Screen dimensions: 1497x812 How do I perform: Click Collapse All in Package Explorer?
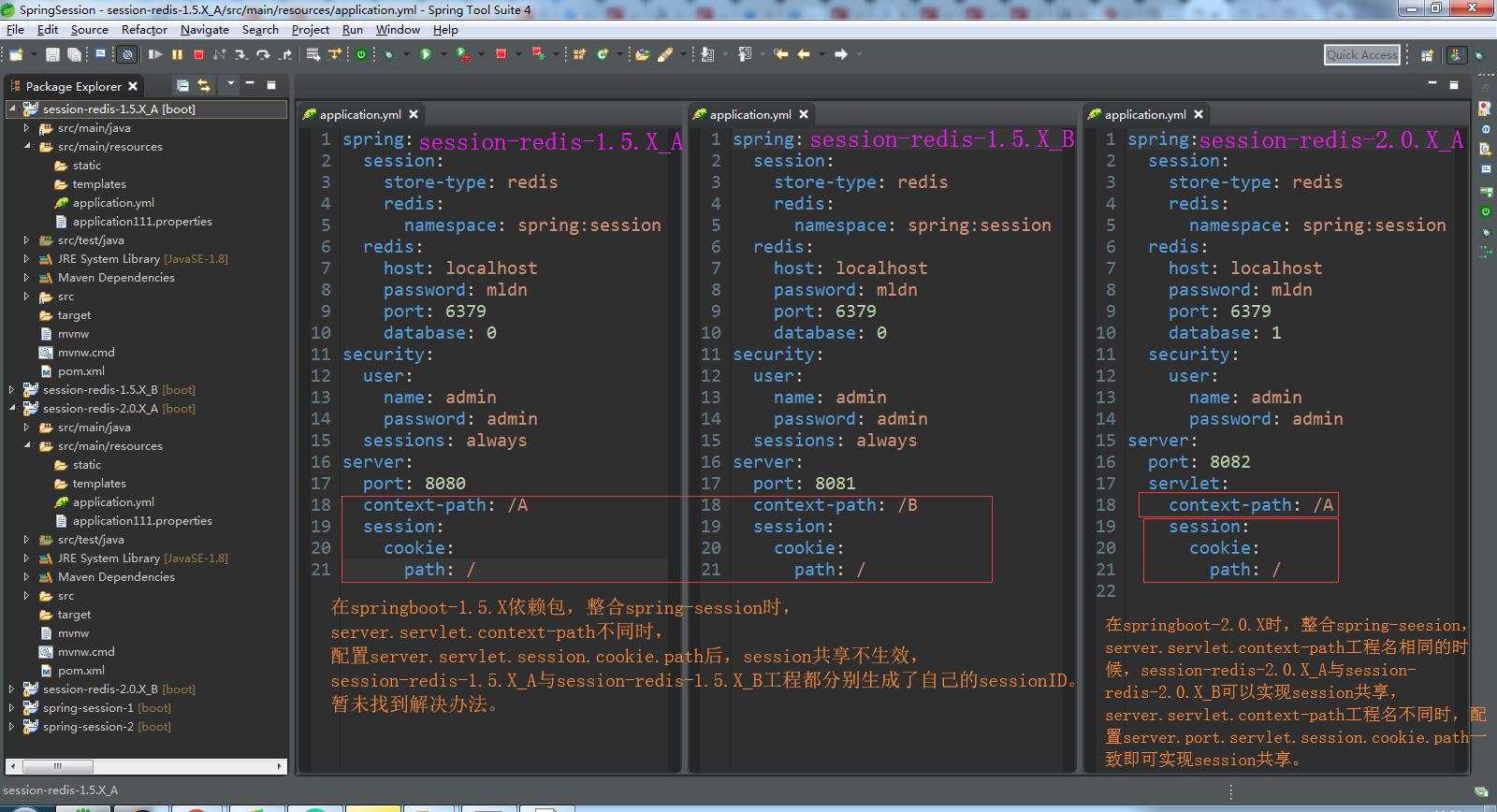coord(182,85)
